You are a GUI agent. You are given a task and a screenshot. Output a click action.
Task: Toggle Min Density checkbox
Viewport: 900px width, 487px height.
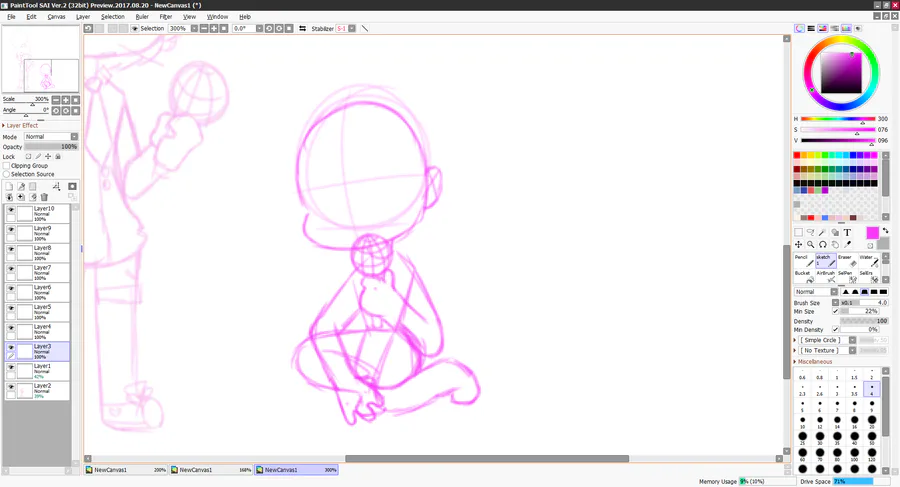pos(836,330)
